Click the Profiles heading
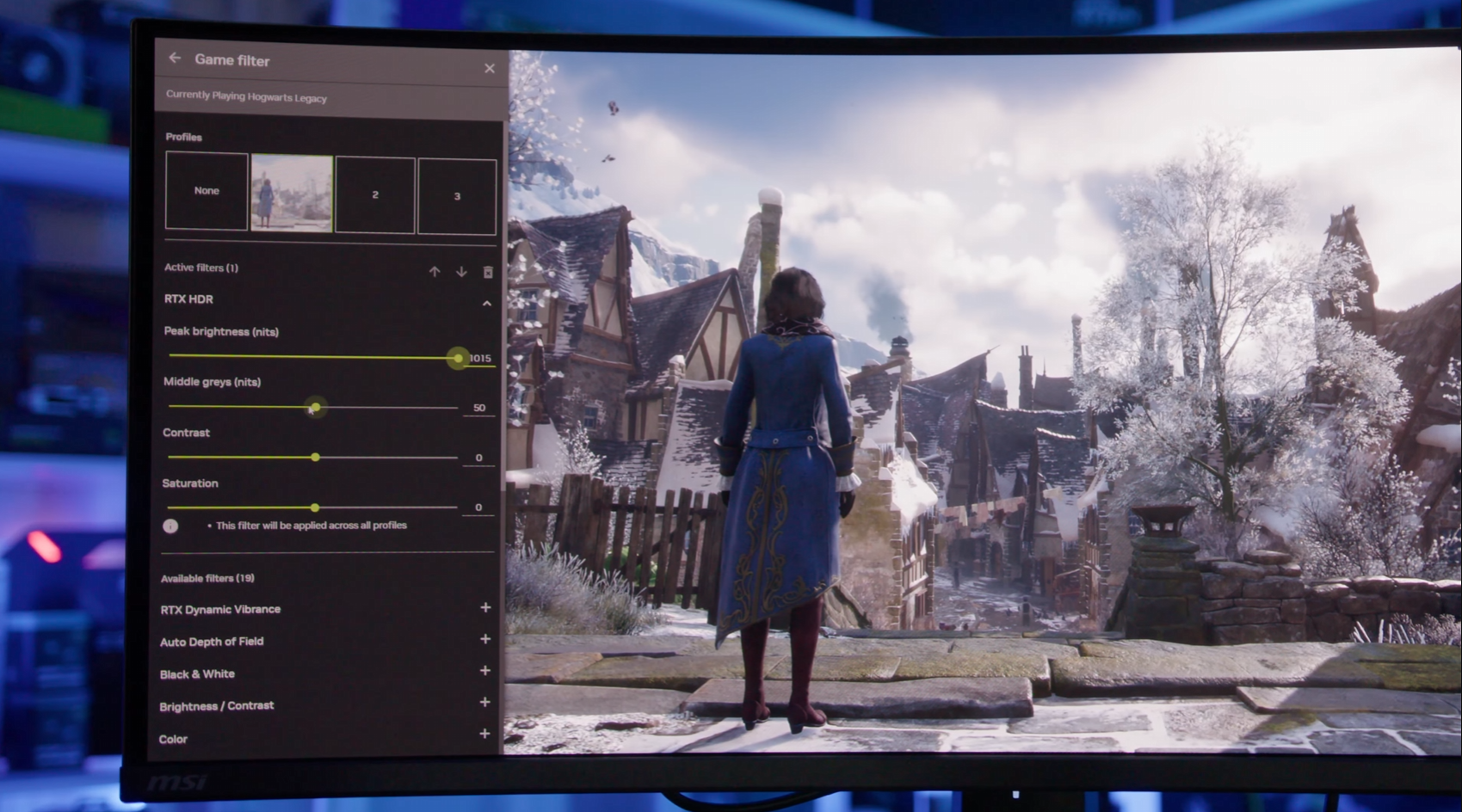This screenshot has height=812, width=1462. [183, 137]
